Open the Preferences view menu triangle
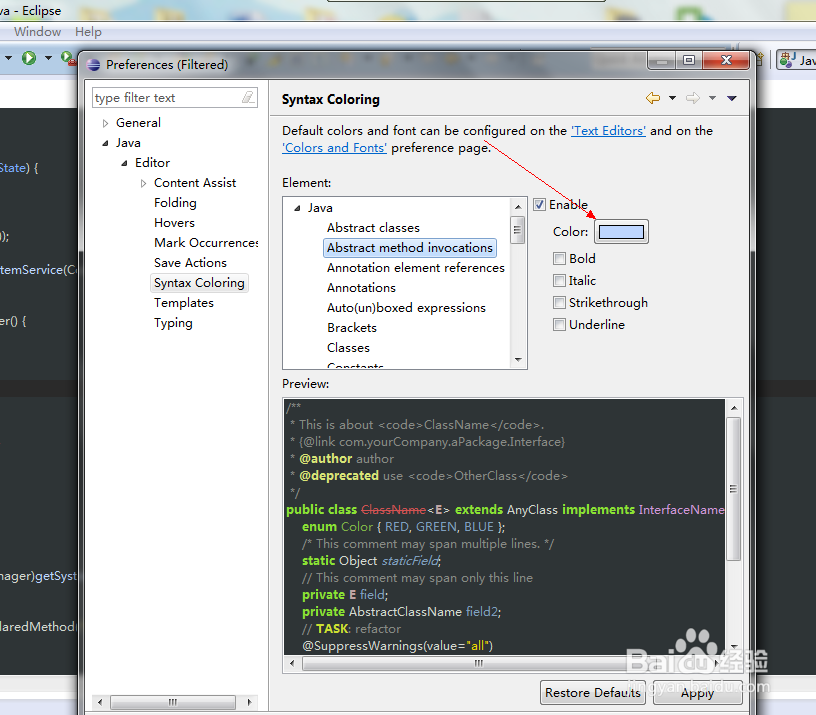 (x=732, y=98)
